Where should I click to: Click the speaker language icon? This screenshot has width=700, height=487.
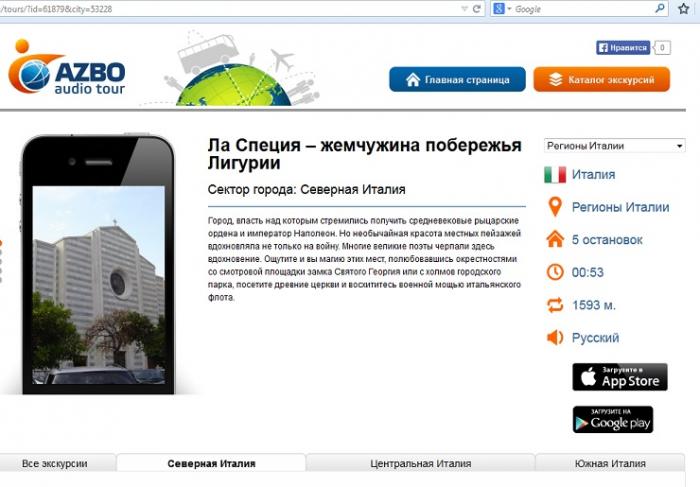click(x=555, y=338)
